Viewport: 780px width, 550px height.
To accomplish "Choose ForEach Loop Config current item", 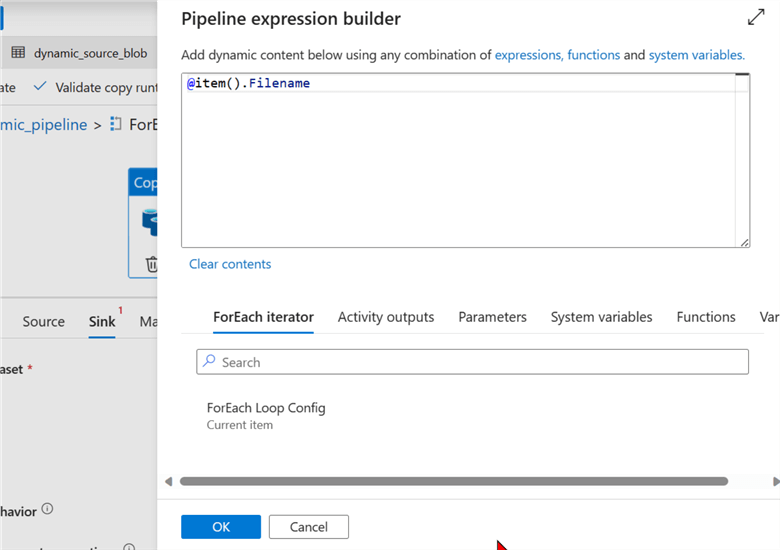I will 266,415.
